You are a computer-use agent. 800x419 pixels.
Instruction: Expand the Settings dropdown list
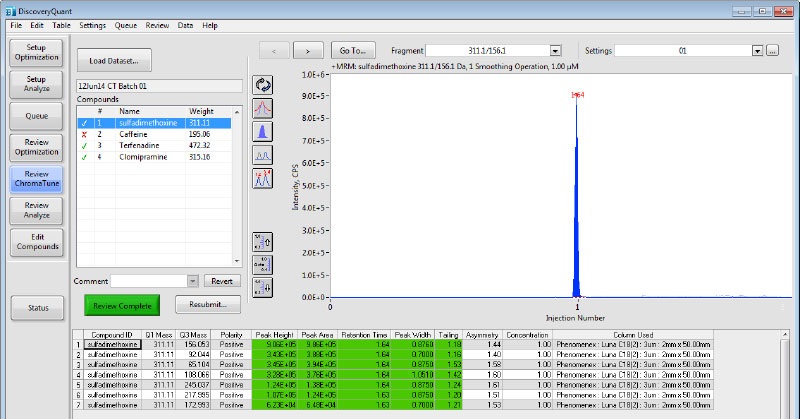(757, 50)
